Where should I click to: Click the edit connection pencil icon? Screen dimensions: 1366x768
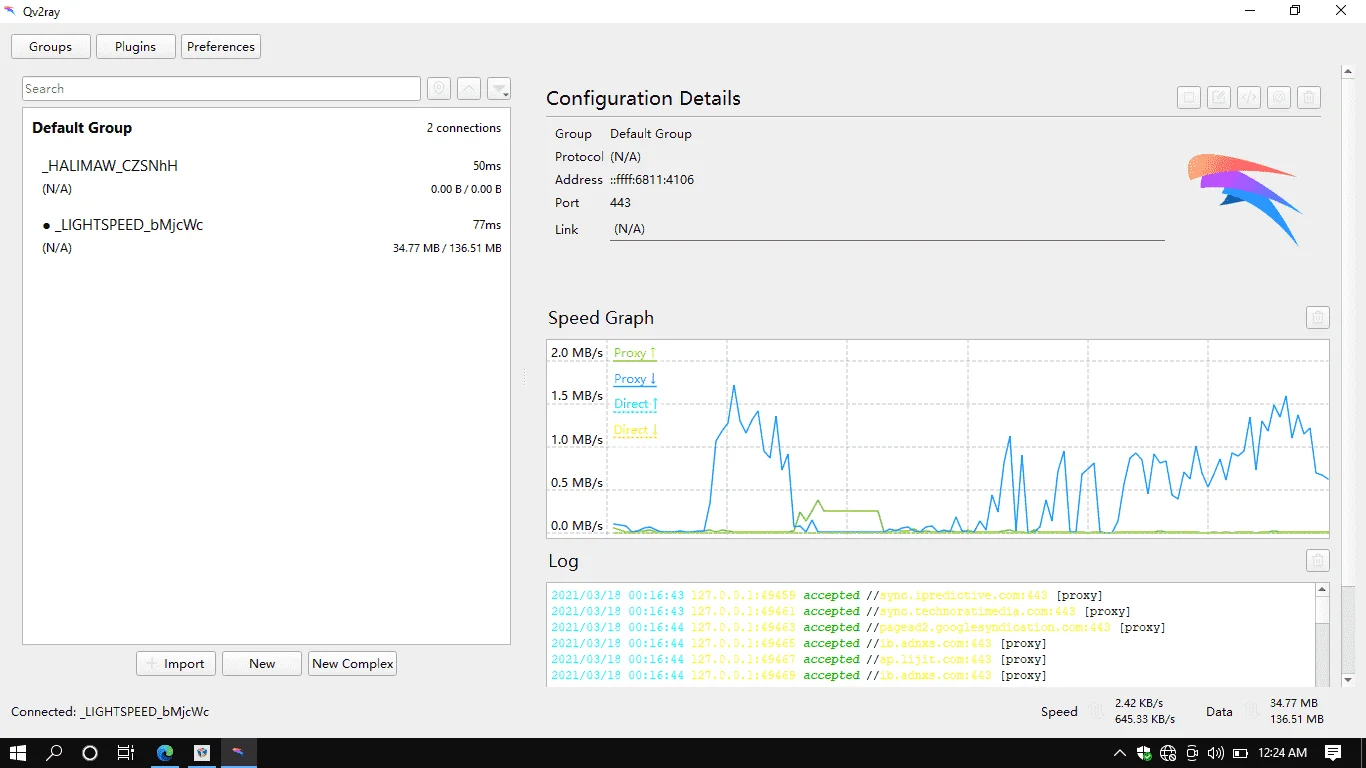pyautogui.click(x=1219, y=97)
